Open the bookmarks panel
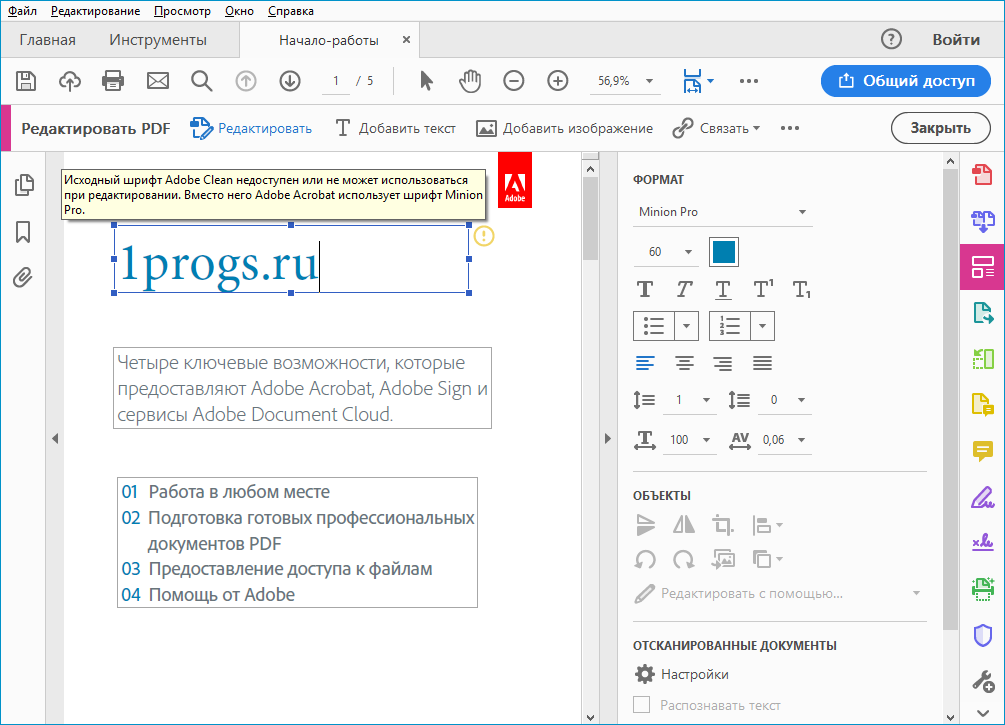 coord(23,232)
